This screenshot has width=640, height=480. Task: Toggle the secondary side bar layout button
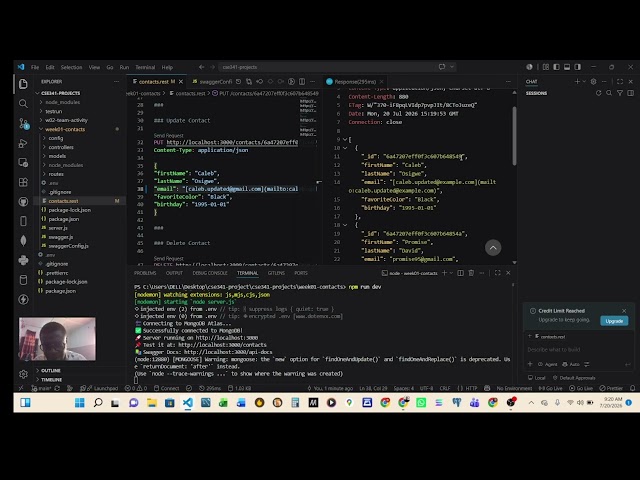tap(578, 67)
